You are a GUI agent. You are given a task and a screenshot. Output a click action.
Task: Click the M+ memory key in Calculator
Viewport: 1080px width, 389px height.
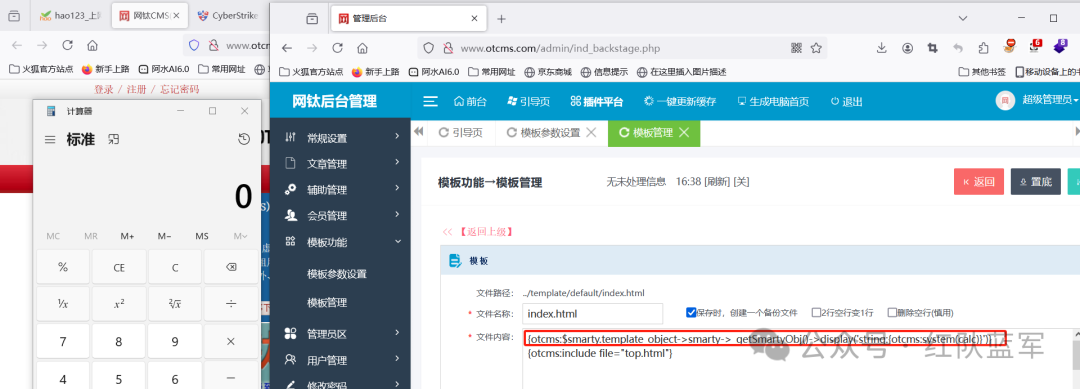coord(127,236)
